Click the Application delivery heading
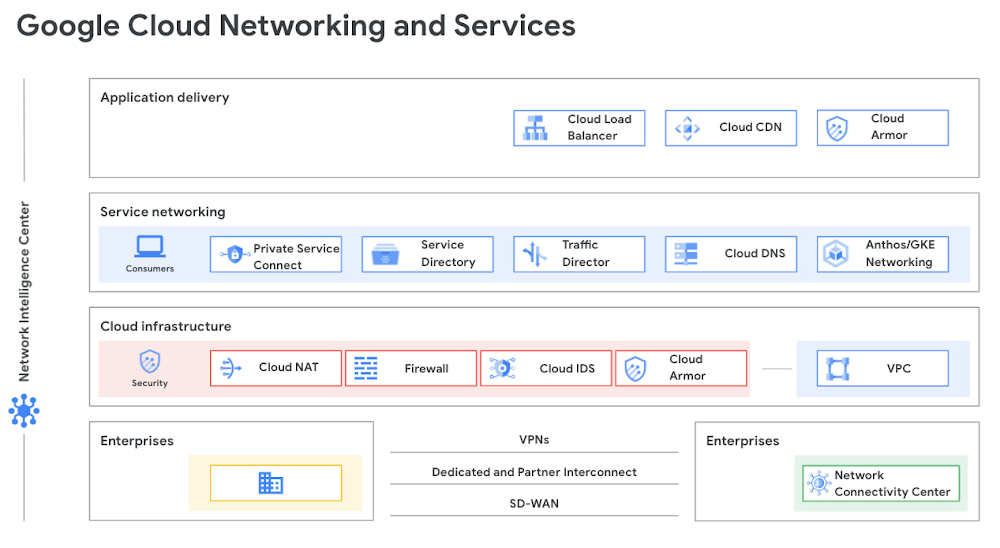Image resolution: width=1000 pixels, height=548 pixels. pos(165,98)
